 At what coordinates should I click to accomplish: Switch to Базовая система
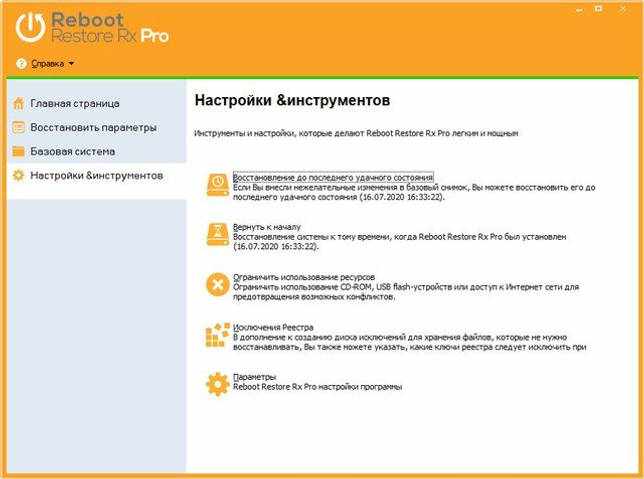(x=73, y=151)
